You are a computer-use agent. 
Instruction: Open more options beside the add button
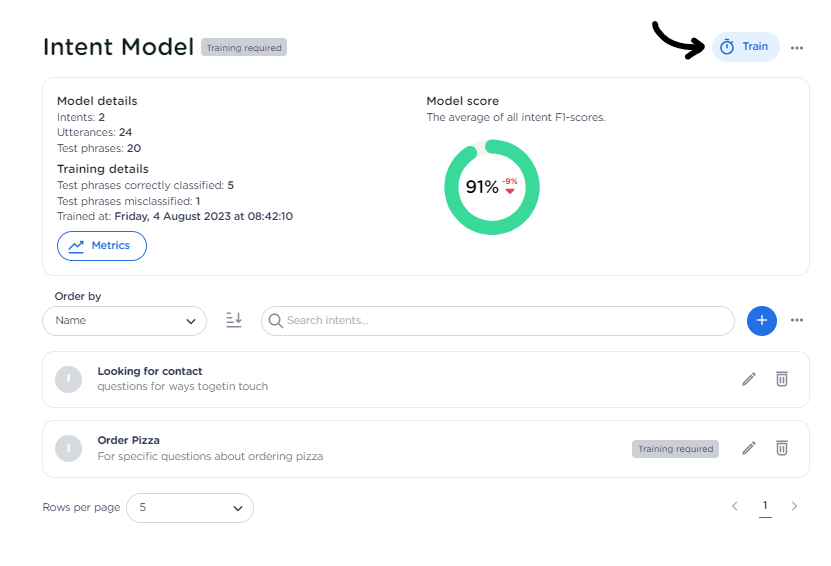797,321
